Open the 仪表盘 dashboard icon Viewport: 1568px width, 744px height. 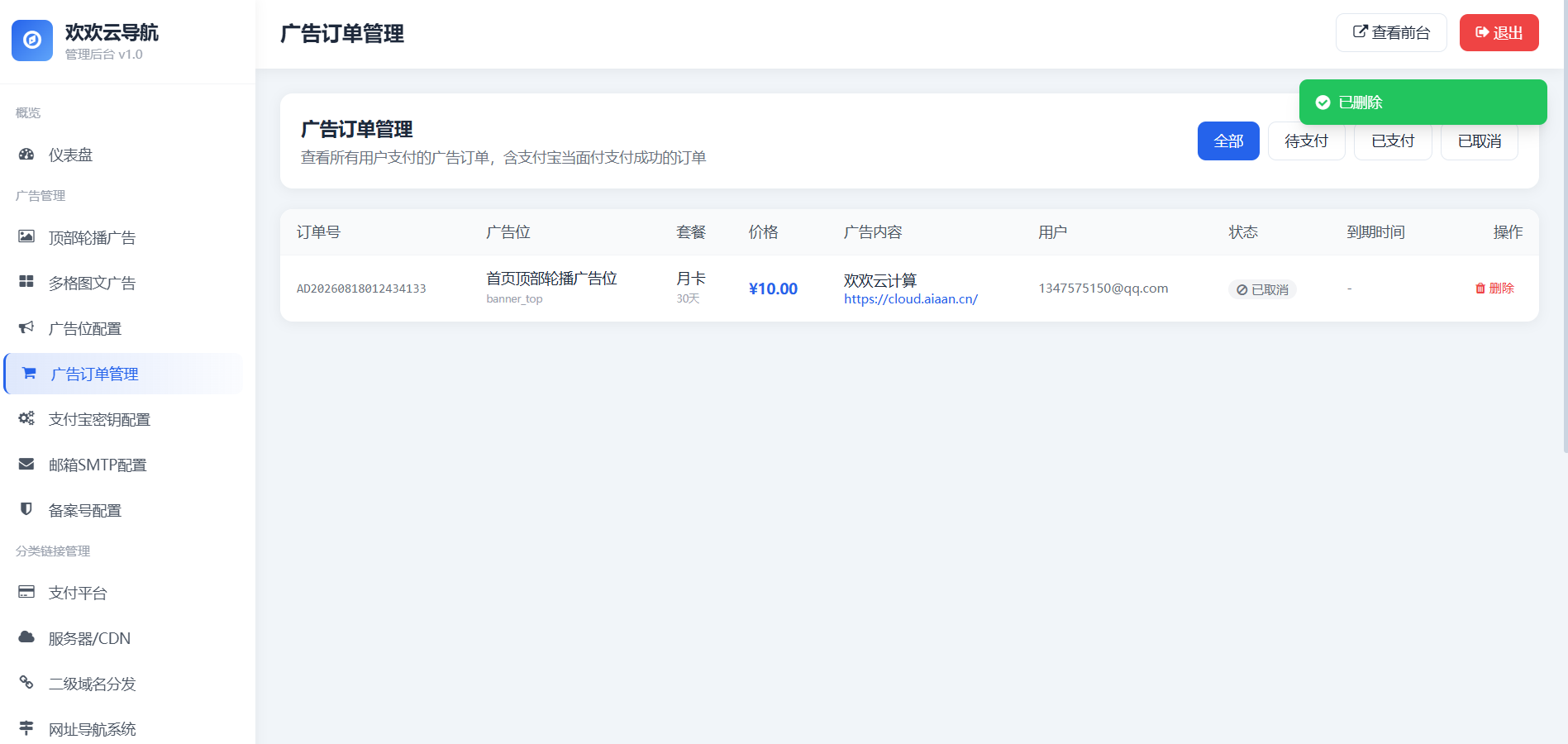point(26,155)
